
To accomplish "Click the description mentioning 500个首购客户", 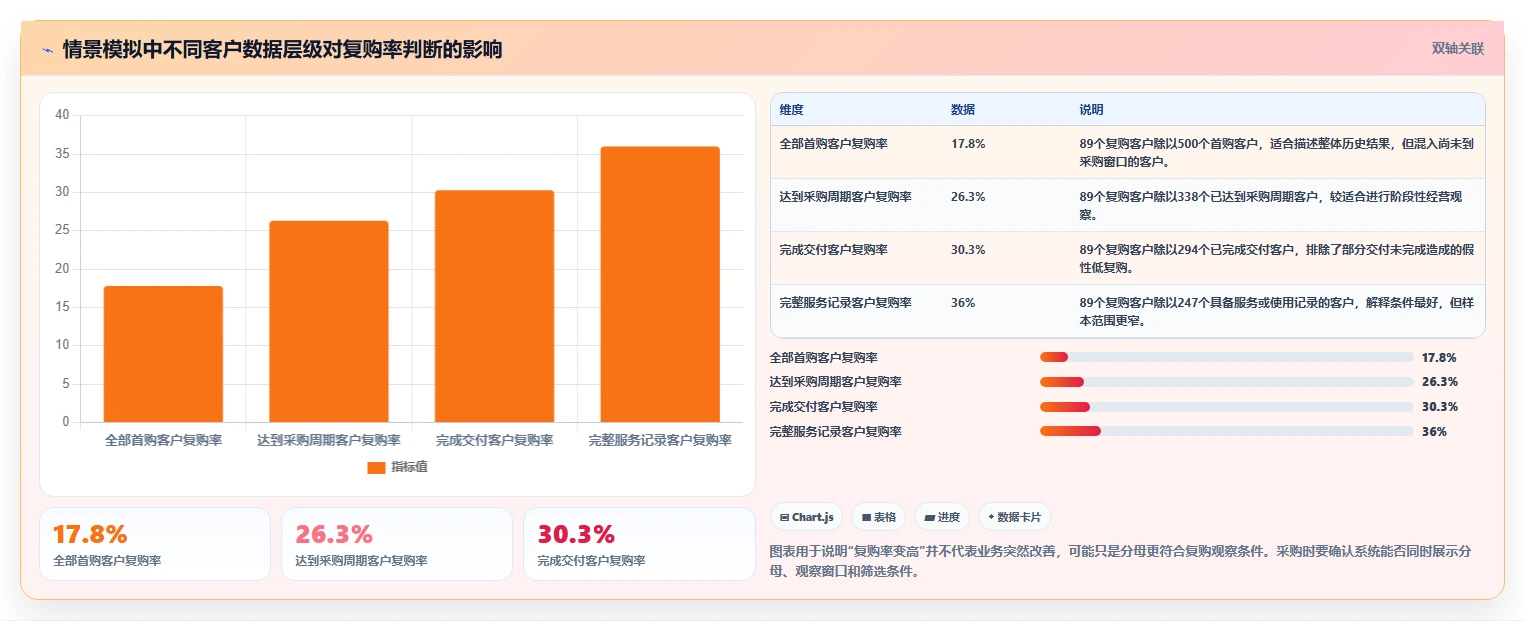I will click(1276, 152).
